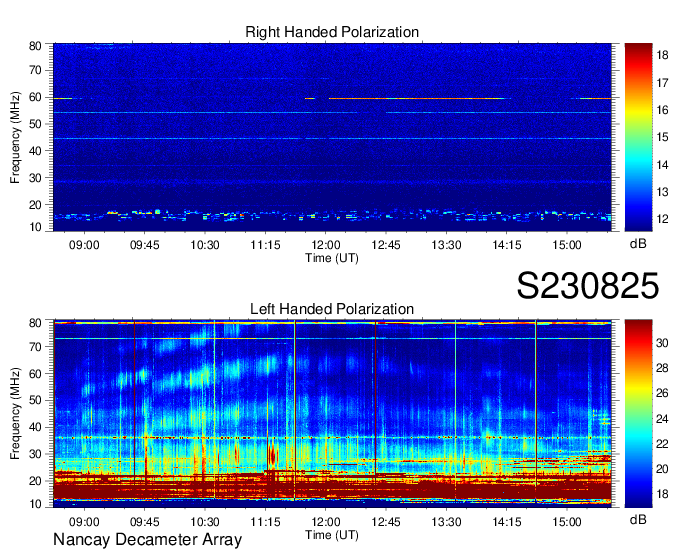Click the 14:15 tick of Left Handed plot
680x552 pixels.
(507, 522)
